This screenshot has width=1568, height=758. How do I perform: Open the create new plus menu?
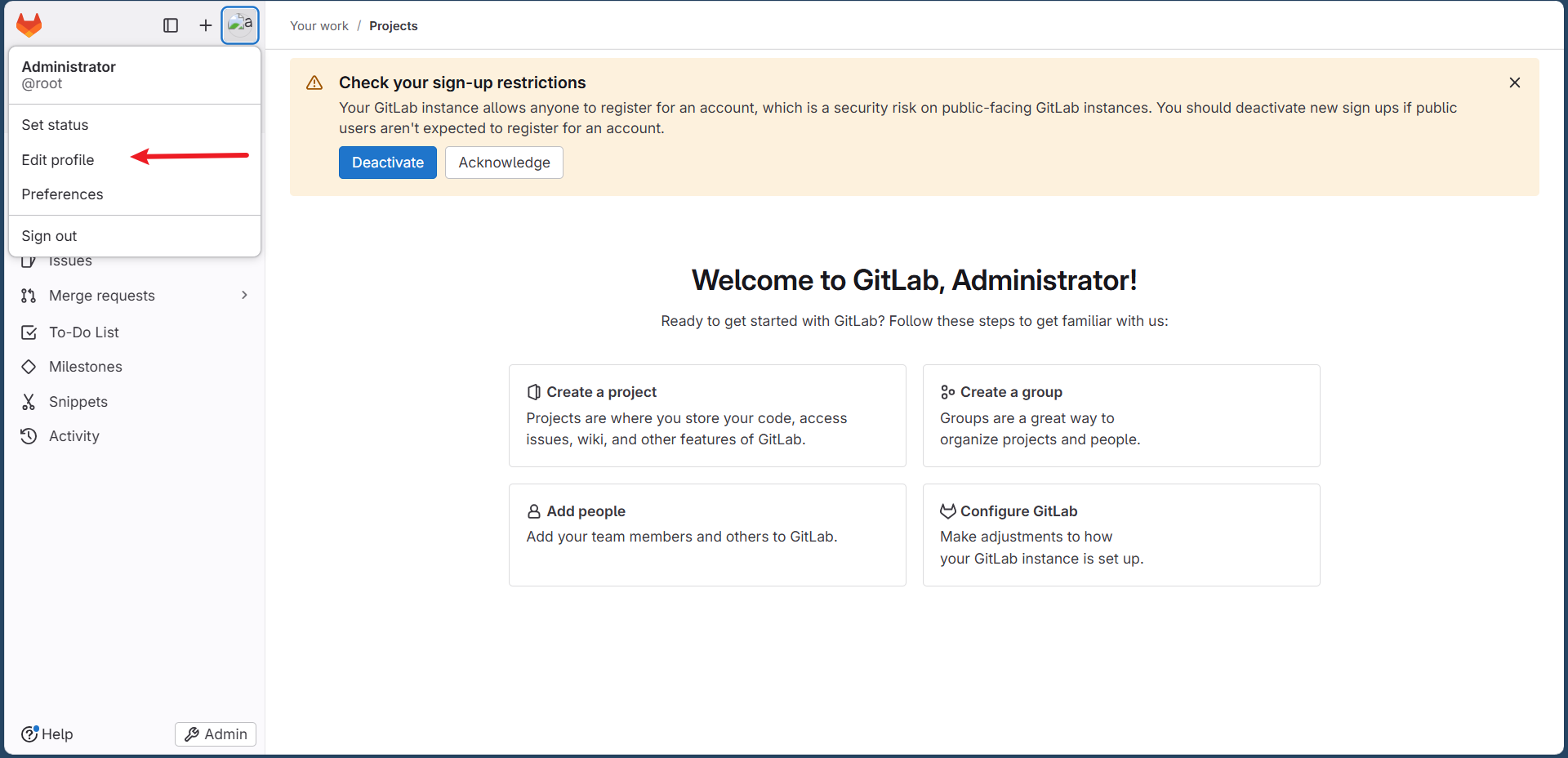click(x=206, y=25)
